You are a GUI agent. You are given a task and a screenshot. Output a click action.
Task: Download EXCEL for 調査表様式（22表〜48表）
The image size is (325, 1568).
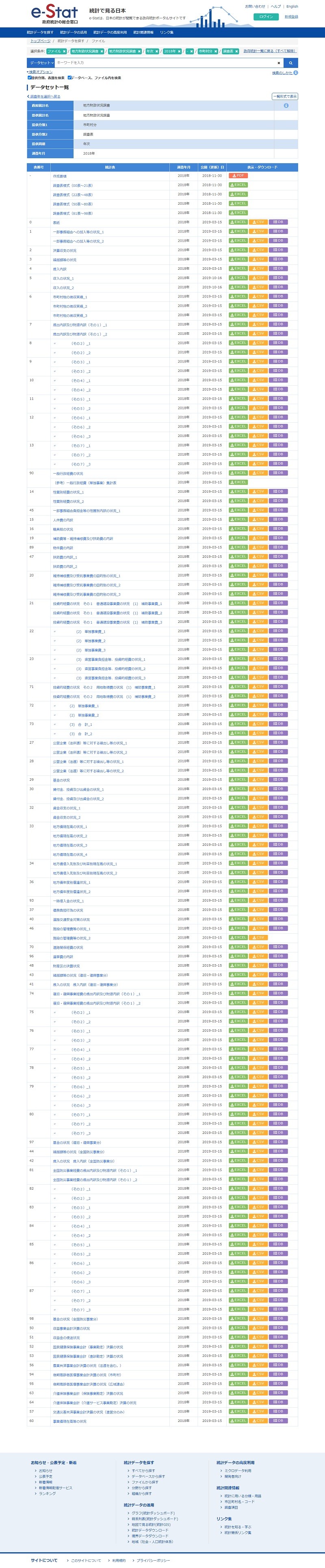238,194
